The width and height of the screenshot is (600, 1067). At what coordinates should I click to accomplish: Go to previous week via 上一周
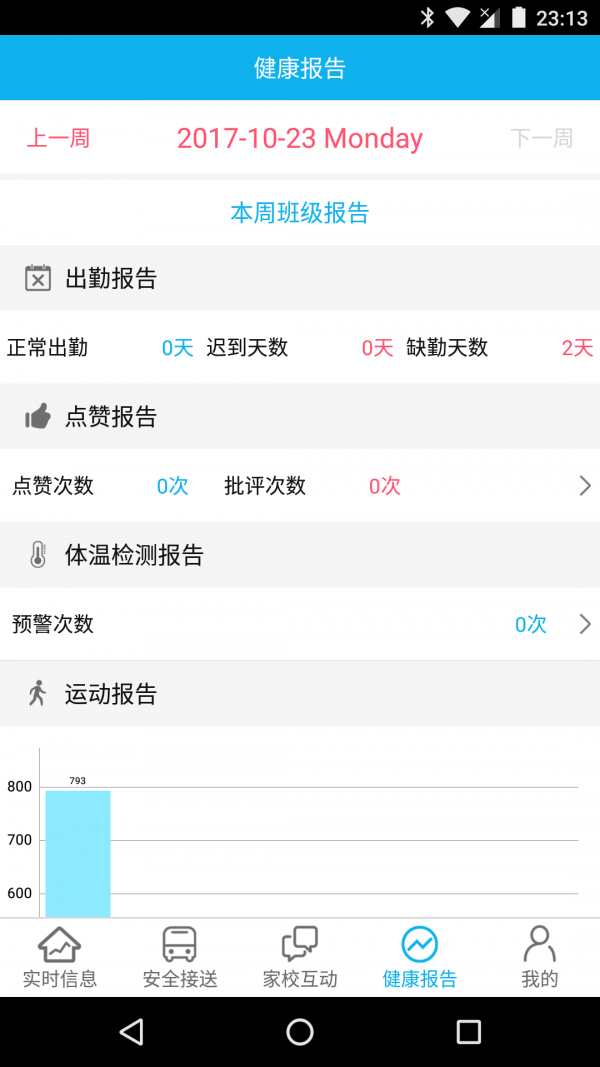pos(58,138)
